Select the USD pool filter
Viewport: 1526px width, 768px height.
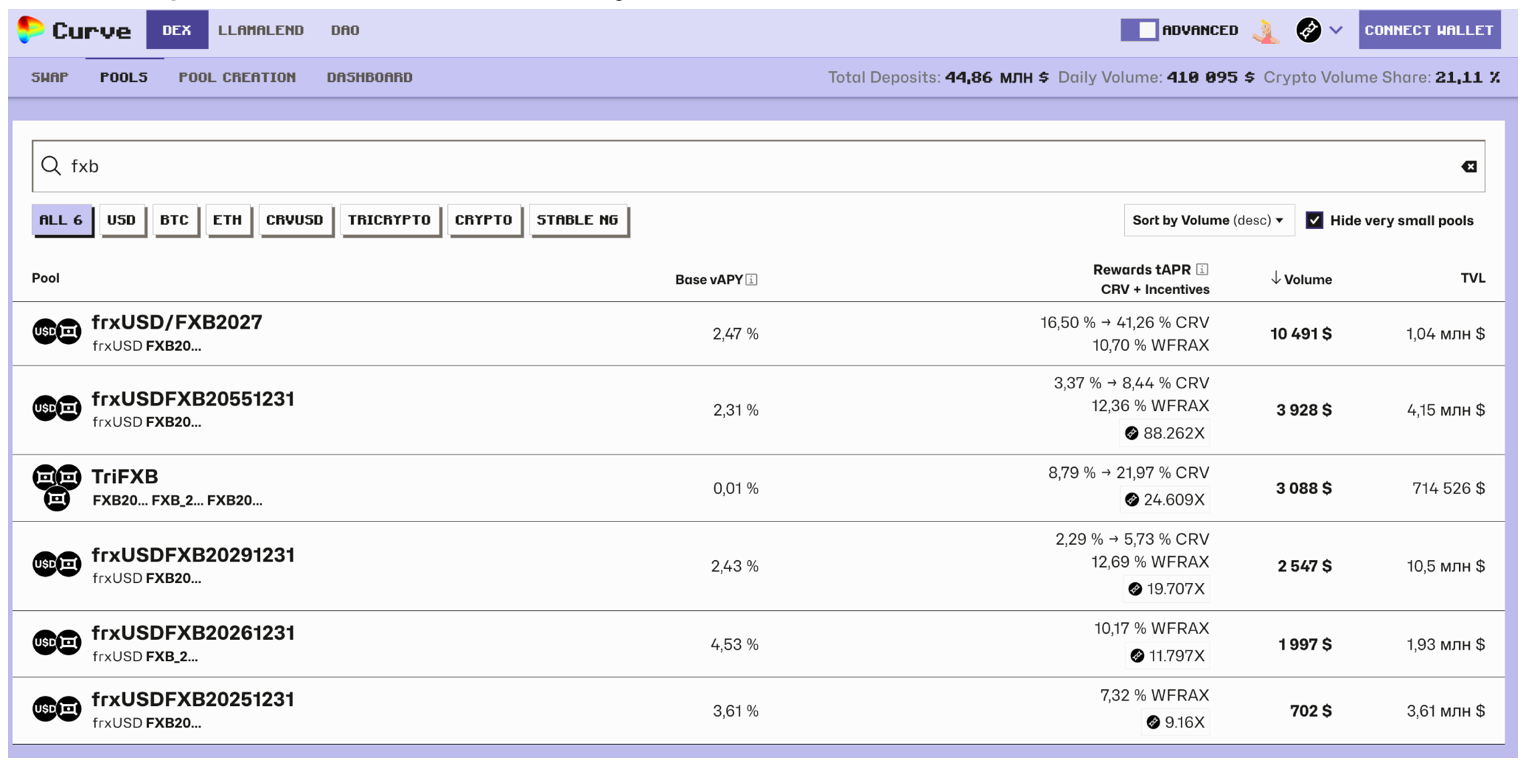click(x=121, y=220)
